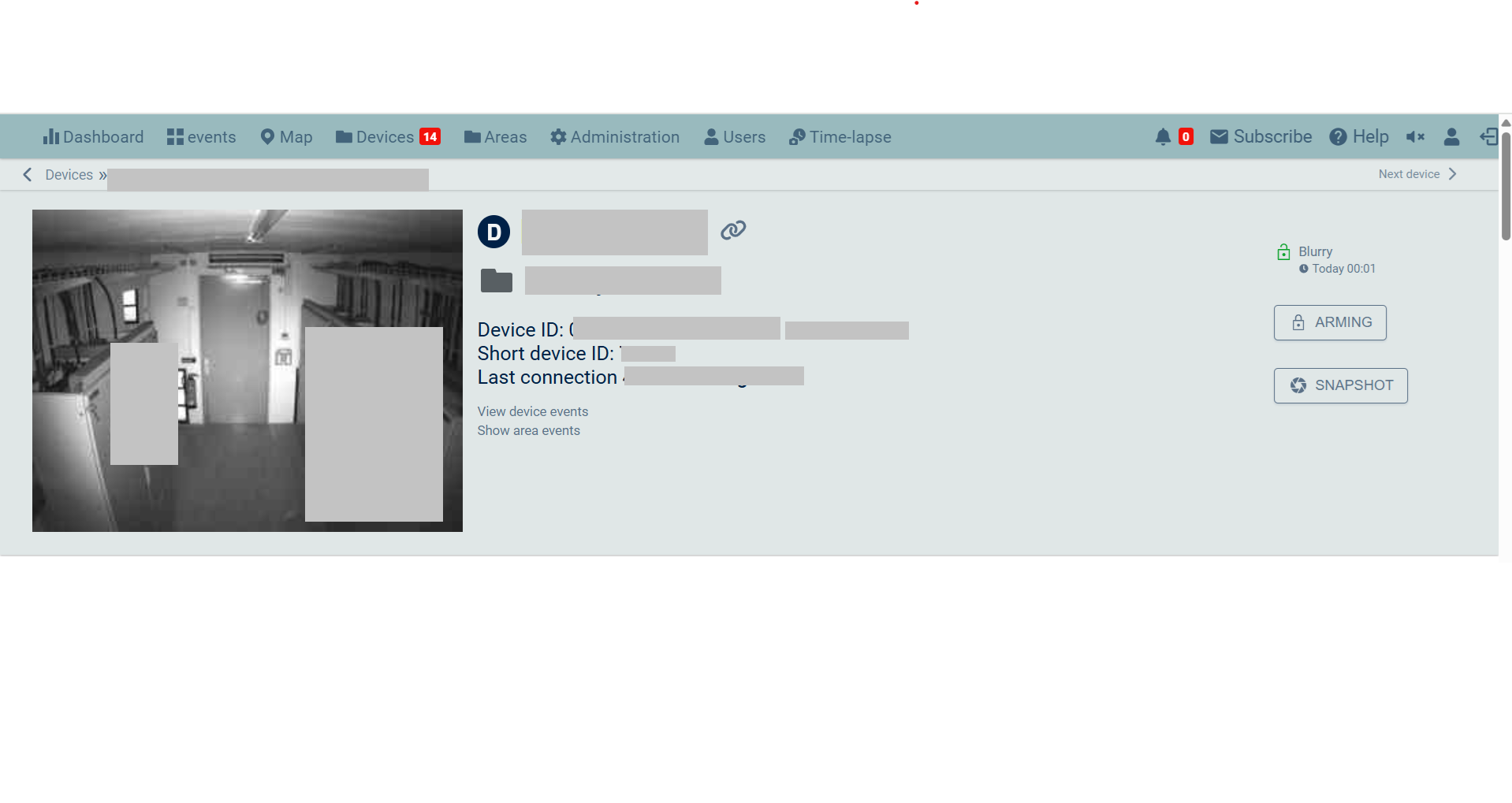Click the green lock status icon
This screenshot has height=803, width=1512.
coord(1283,252)
